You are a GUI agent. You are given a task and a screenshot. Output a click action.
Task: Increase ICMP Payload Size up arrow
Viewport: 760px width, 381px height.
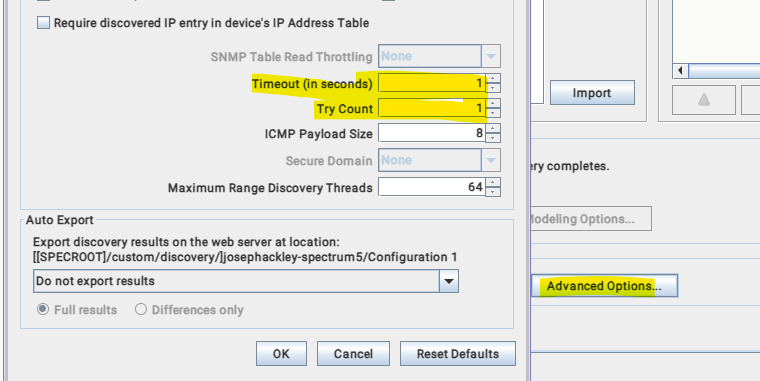tap(493, 128)
